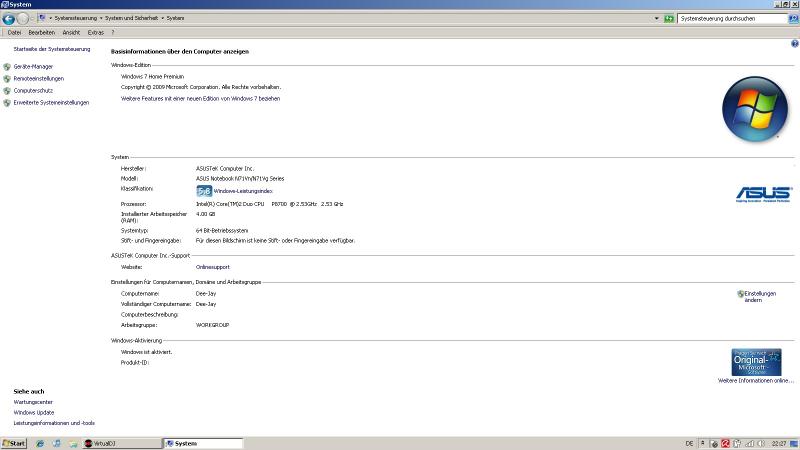Launch Internet Explorer from quick launch
Image resolution: width=800 pixels, height=450 pixels.
pos(40,443)
